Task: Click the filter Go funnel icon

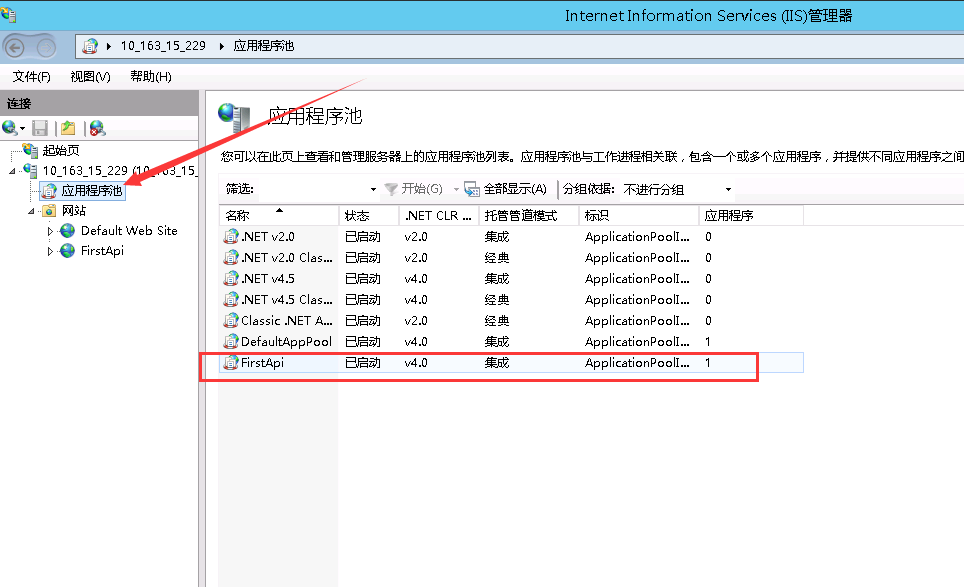Action: [x=390, y=189]
